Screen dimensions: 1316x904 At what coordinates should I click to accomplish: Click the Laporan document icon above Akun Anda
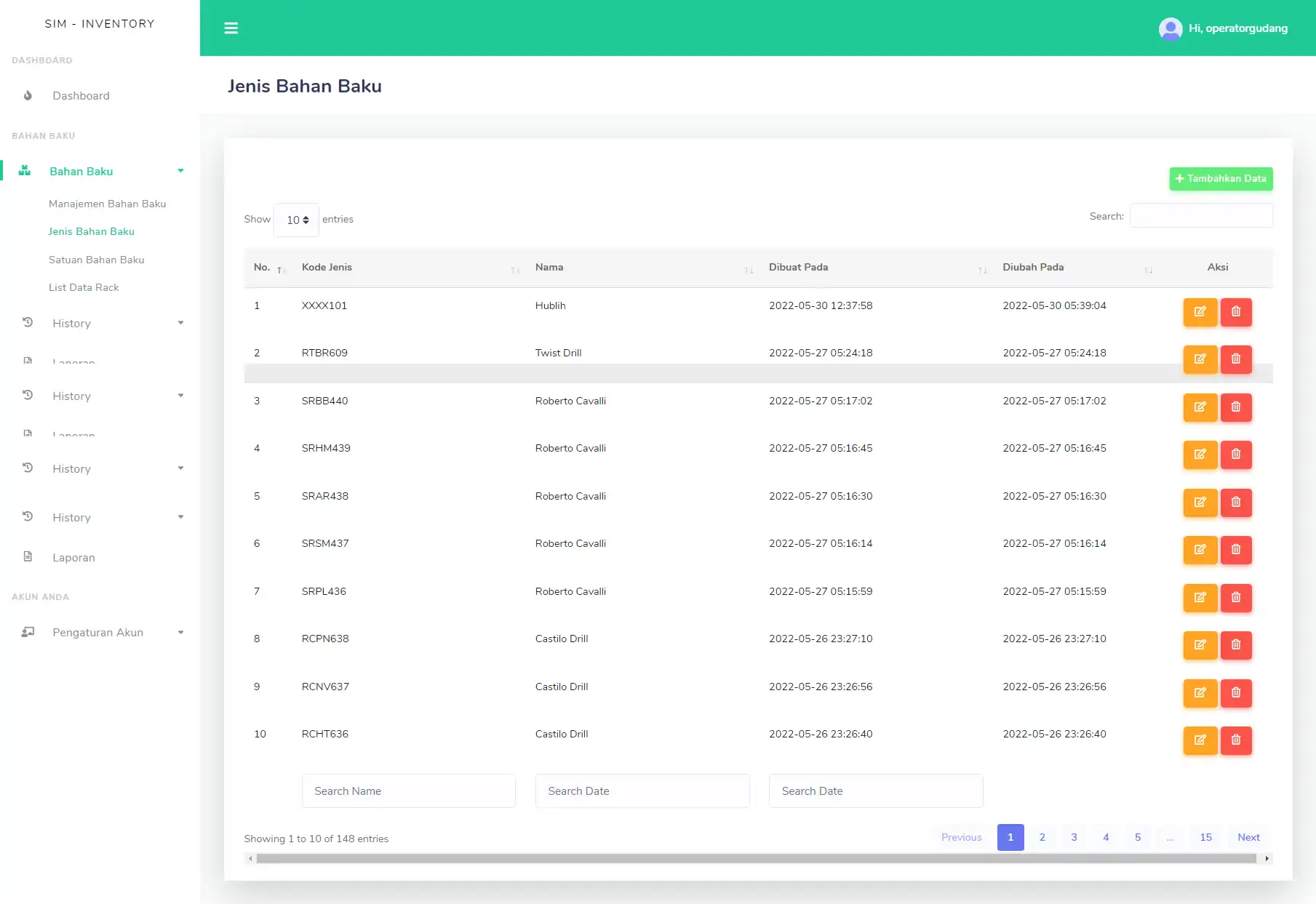[28, 556]
